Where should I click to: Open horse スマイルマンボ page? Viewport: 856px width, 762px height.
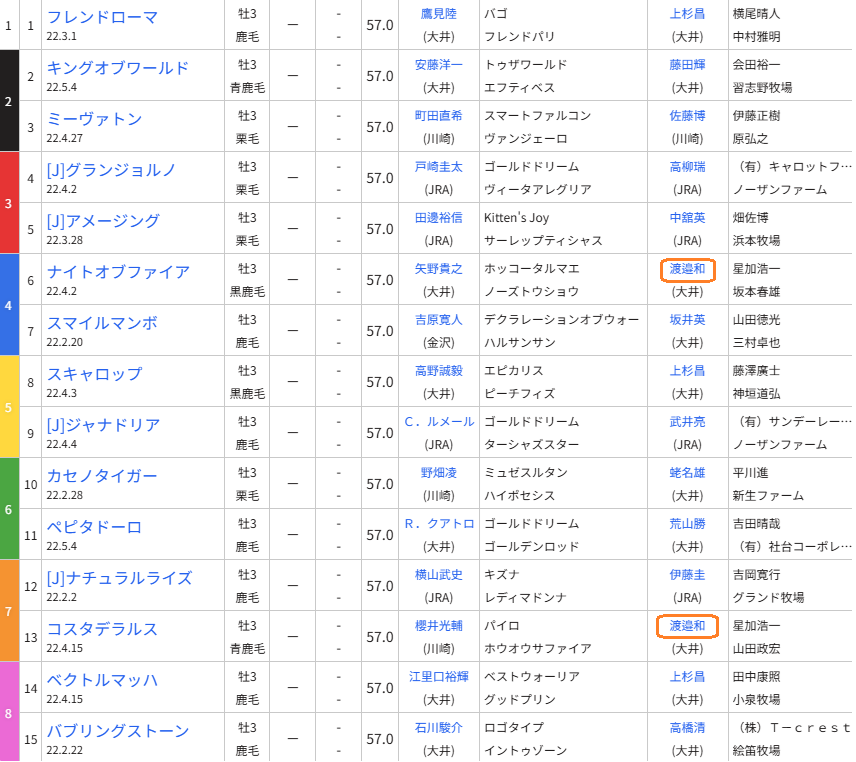[102, 323]
